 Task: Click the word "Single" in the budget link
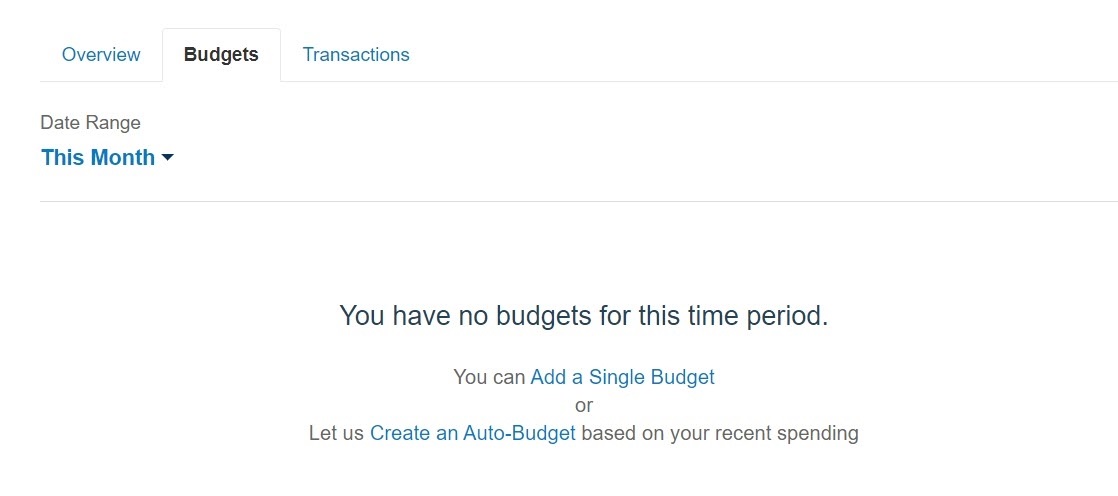click(617, 377)
